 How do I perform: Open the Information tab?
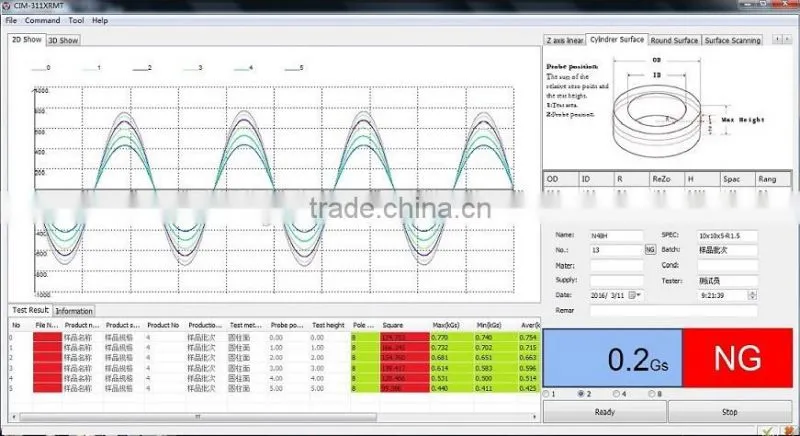[x=74, y=311]
